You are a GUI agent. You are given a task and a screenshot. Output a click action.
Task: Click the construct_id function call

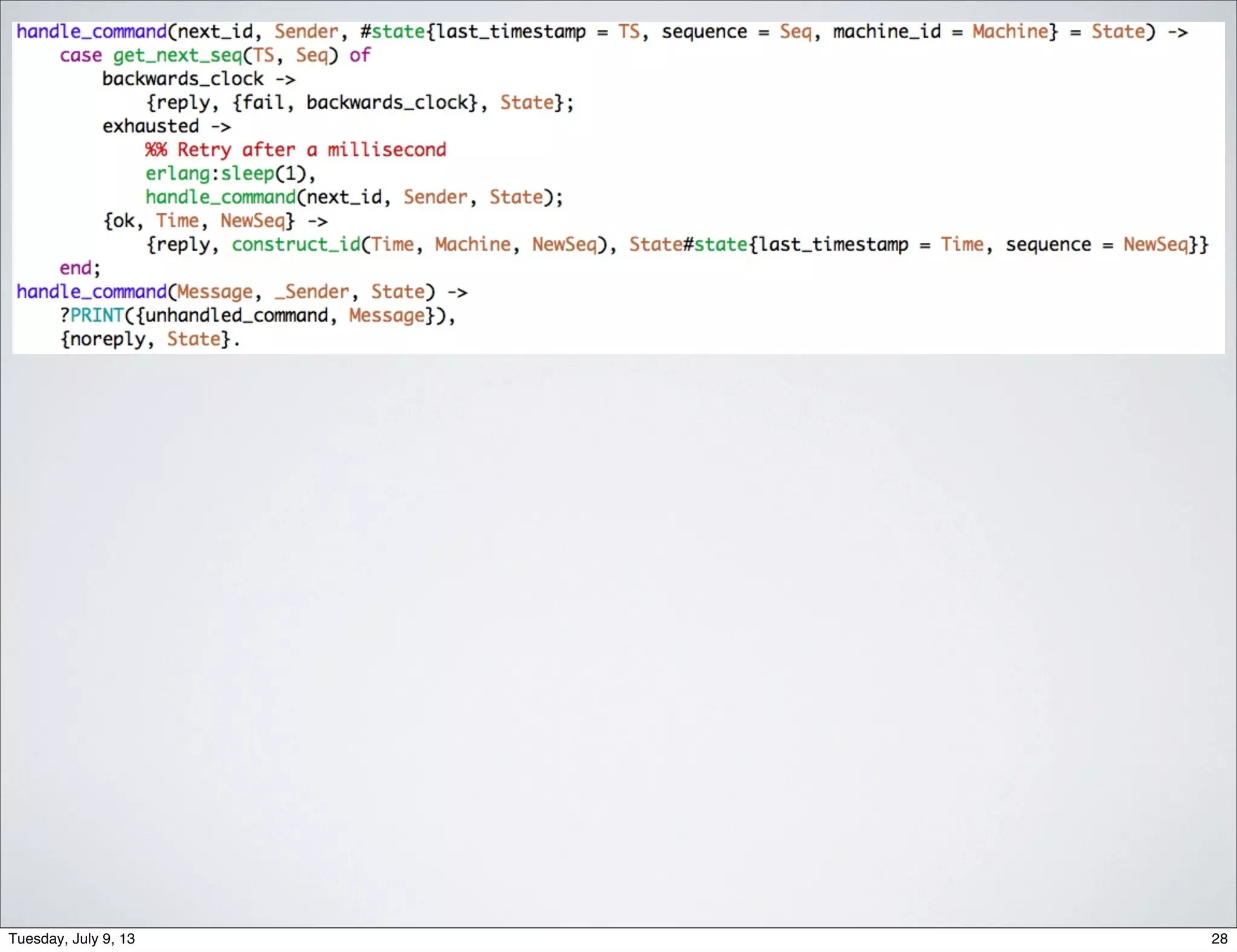295,245
